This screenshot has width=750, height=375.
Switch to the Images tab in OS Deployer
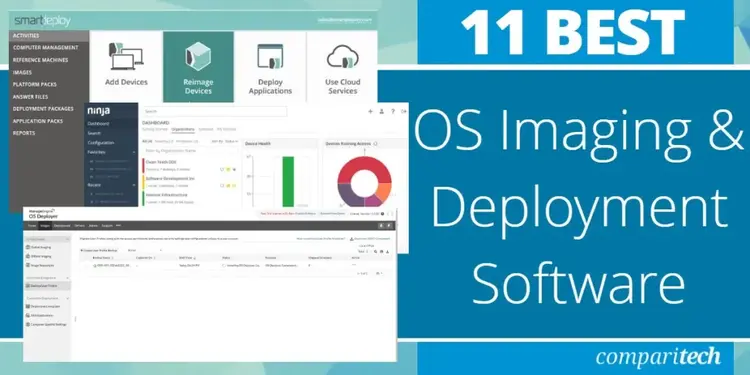(x=45, y=225)
